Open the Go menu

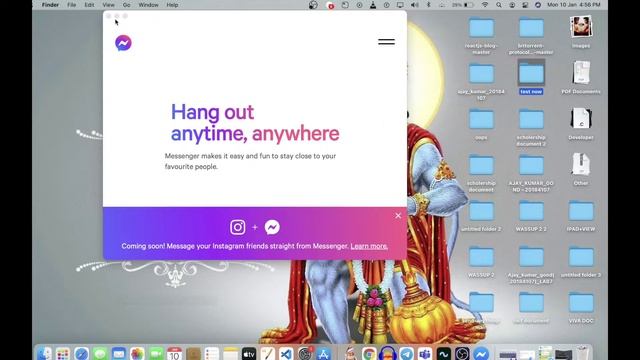[127, 5]
